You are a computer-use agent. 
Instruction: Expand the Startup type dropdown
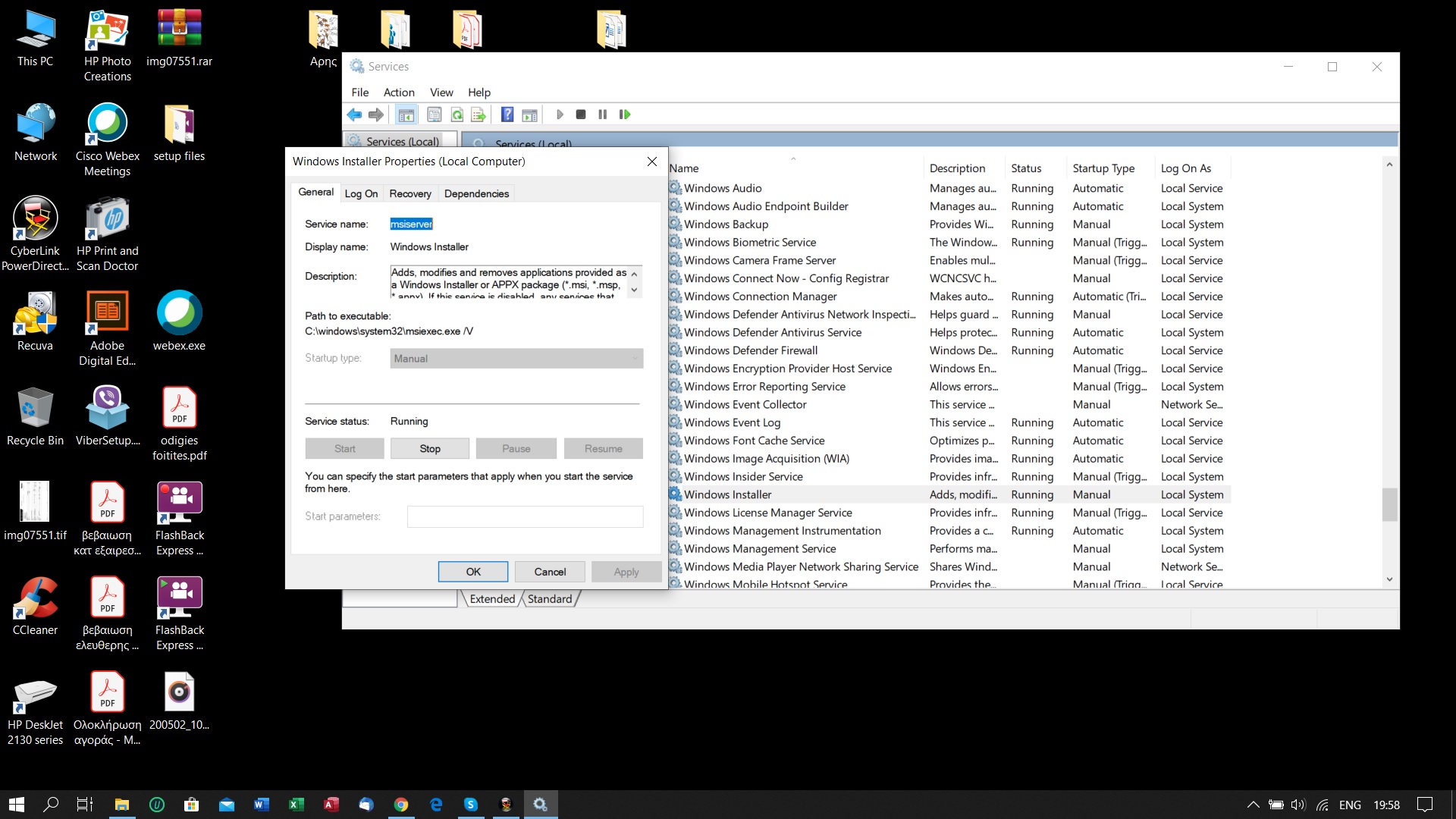(x=634, y=359)
